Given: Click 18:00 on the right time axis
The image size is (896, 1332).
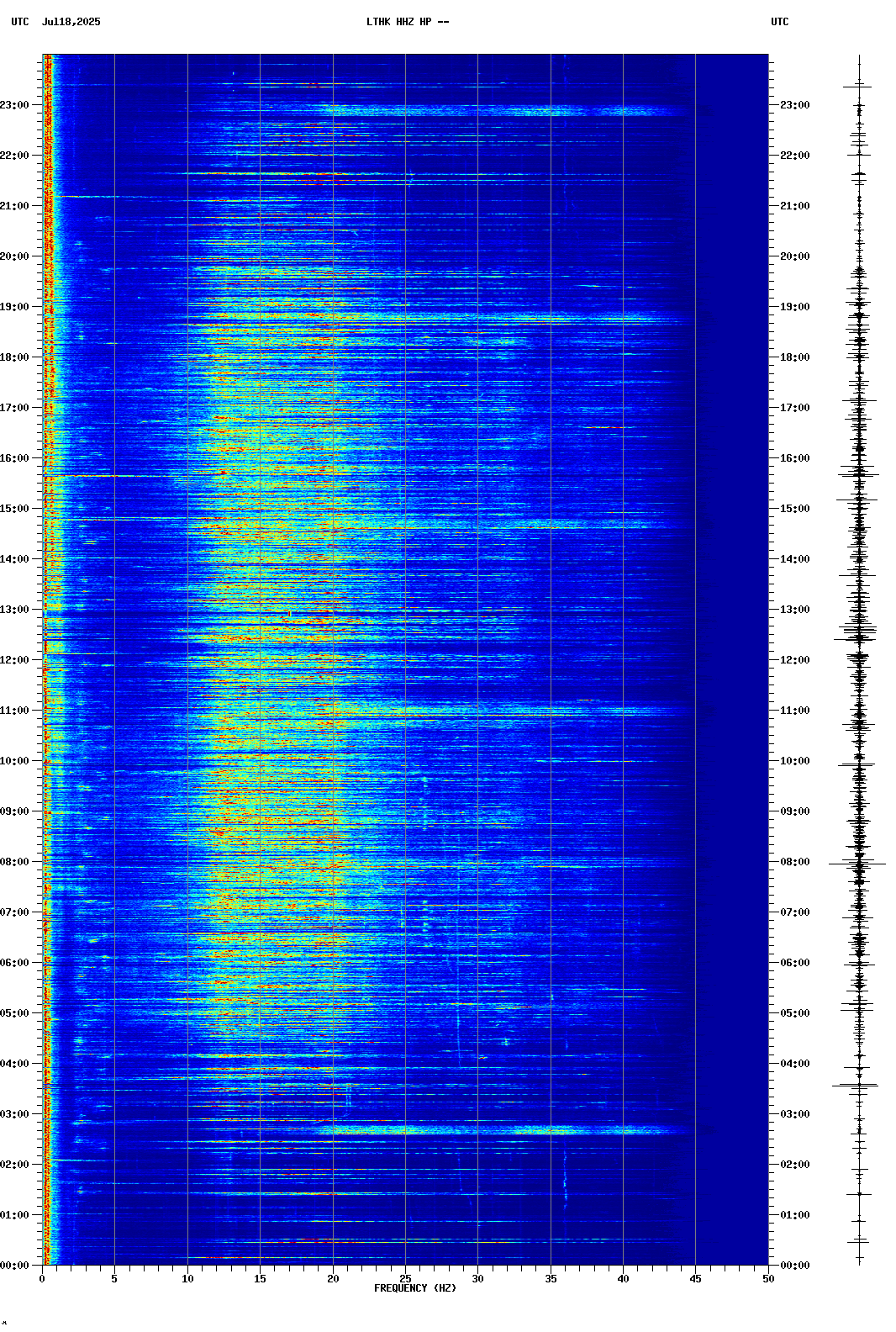Looking at the screenshot, I should tap(795, 357).
